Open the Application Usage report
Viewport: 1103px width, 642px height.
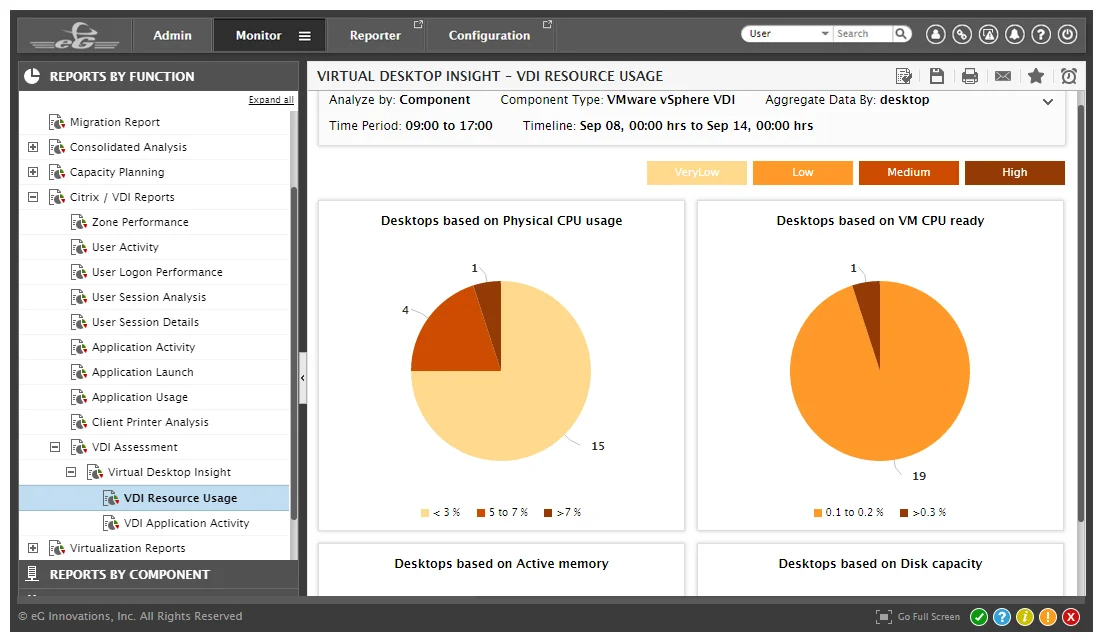click(x=139, y=397)
